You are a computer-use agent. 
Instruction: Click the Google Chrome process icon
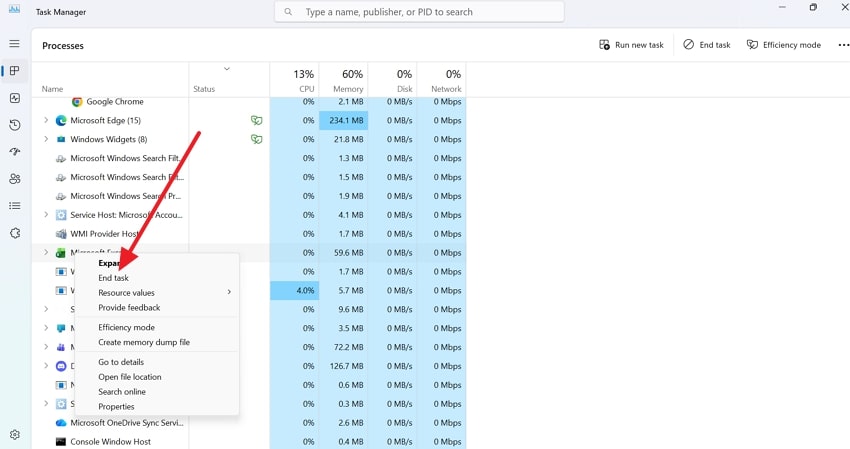[77, 102]
